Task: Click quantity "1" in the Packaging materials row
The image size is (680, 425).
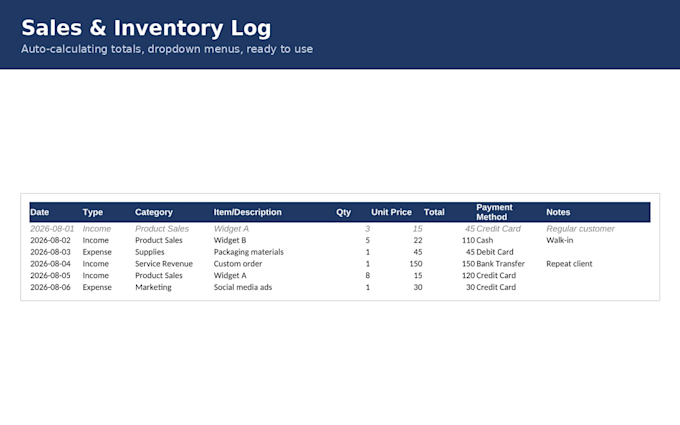Action: click(368, 252)
